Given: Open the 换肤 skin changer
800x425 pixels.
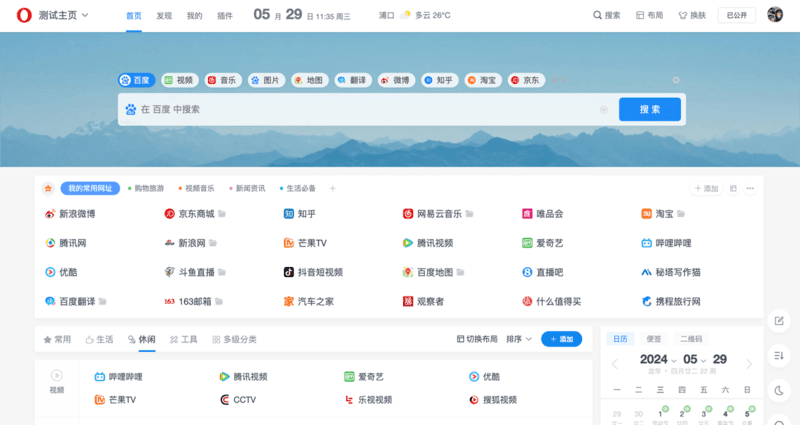Looking at the screenshot, I should coord(692,15).
